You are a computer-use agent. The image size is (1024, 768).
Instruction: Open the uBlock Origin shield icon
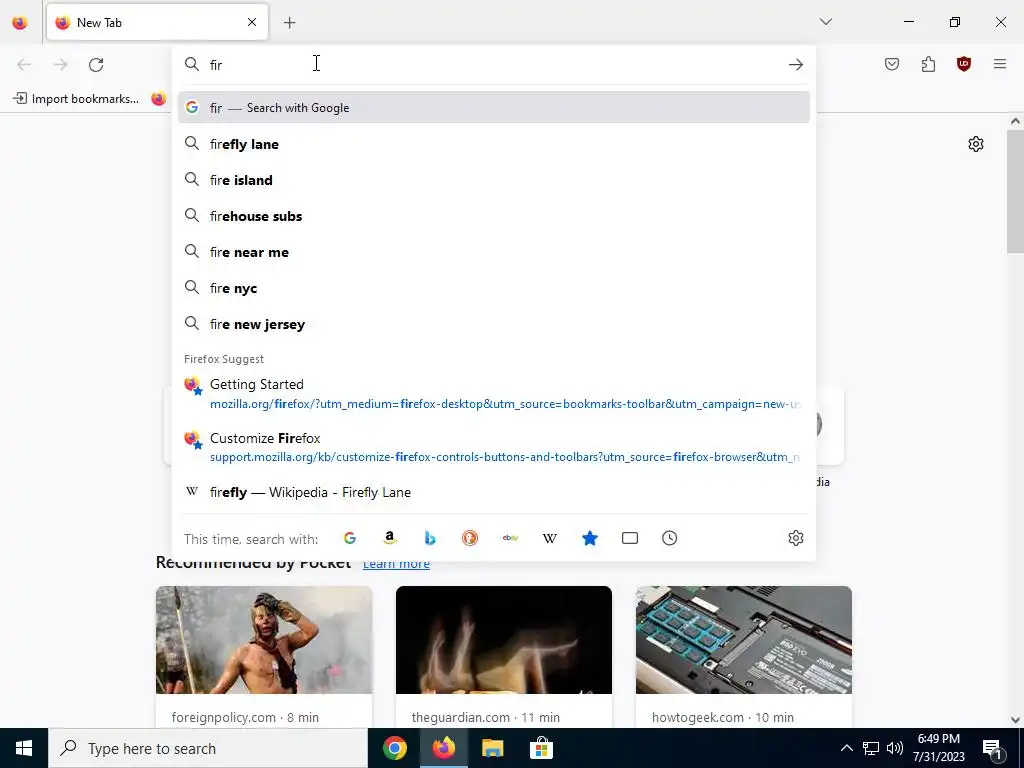click(963, 64)
